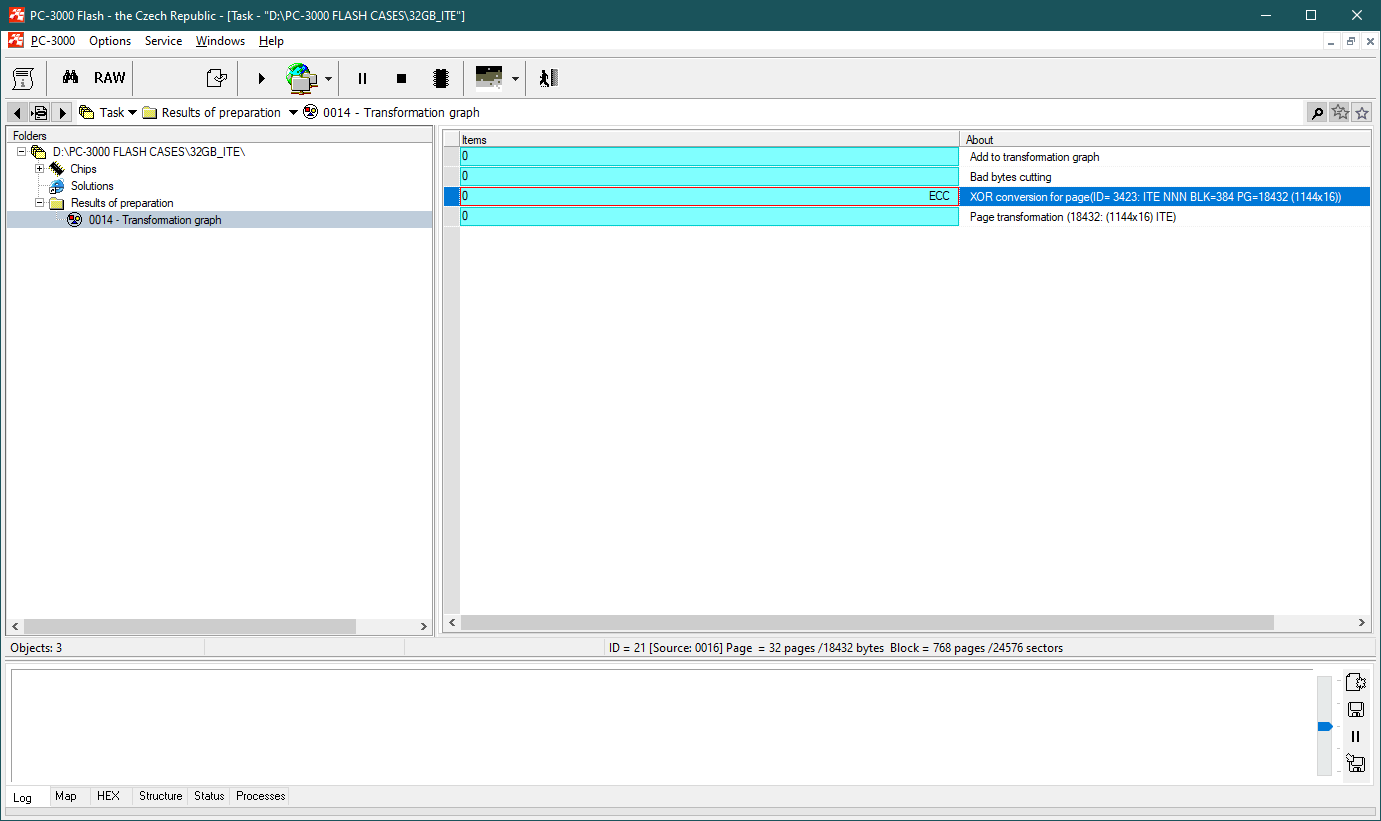The width and height of the screenshot is (1381, 821).
Task: Click the save log with arrow floppy icon
Action: pos(1356,764)
